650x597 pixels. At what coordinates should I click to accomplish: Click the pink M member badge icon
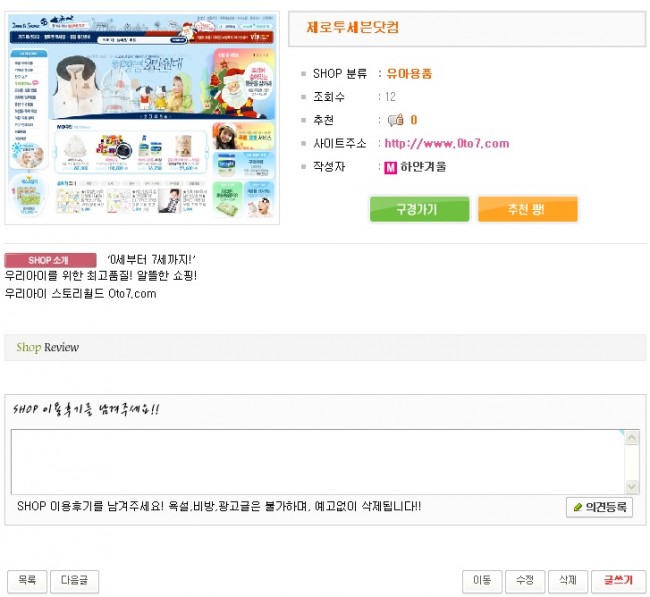(x=390, y=167)
